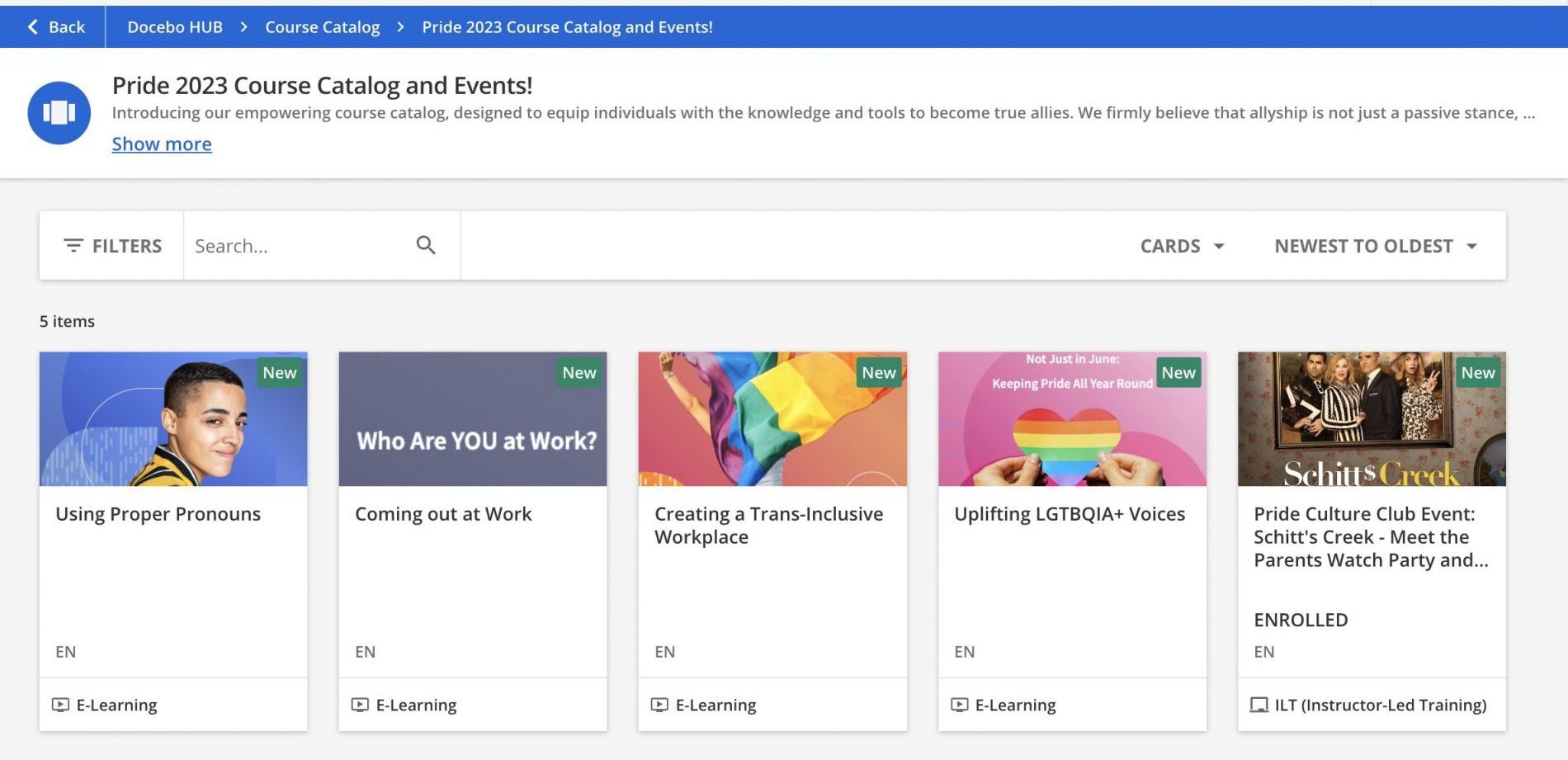The image size is (1568, 760).
Task: Click EN language label on Using Proper Pronouns
Action: click(x=65, y=652)
